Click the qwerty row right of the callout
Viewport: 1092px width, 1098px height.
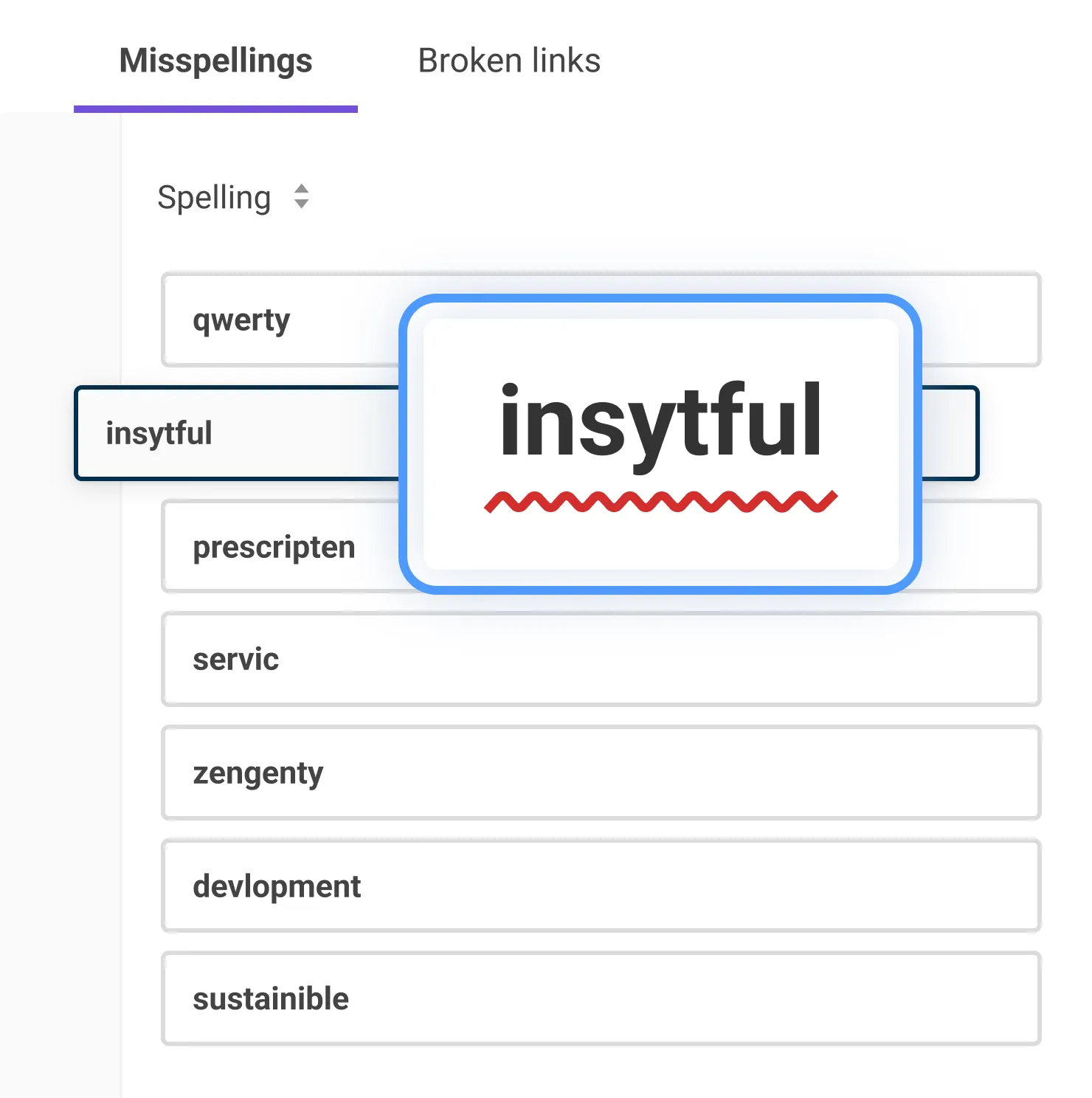(981, 320)
